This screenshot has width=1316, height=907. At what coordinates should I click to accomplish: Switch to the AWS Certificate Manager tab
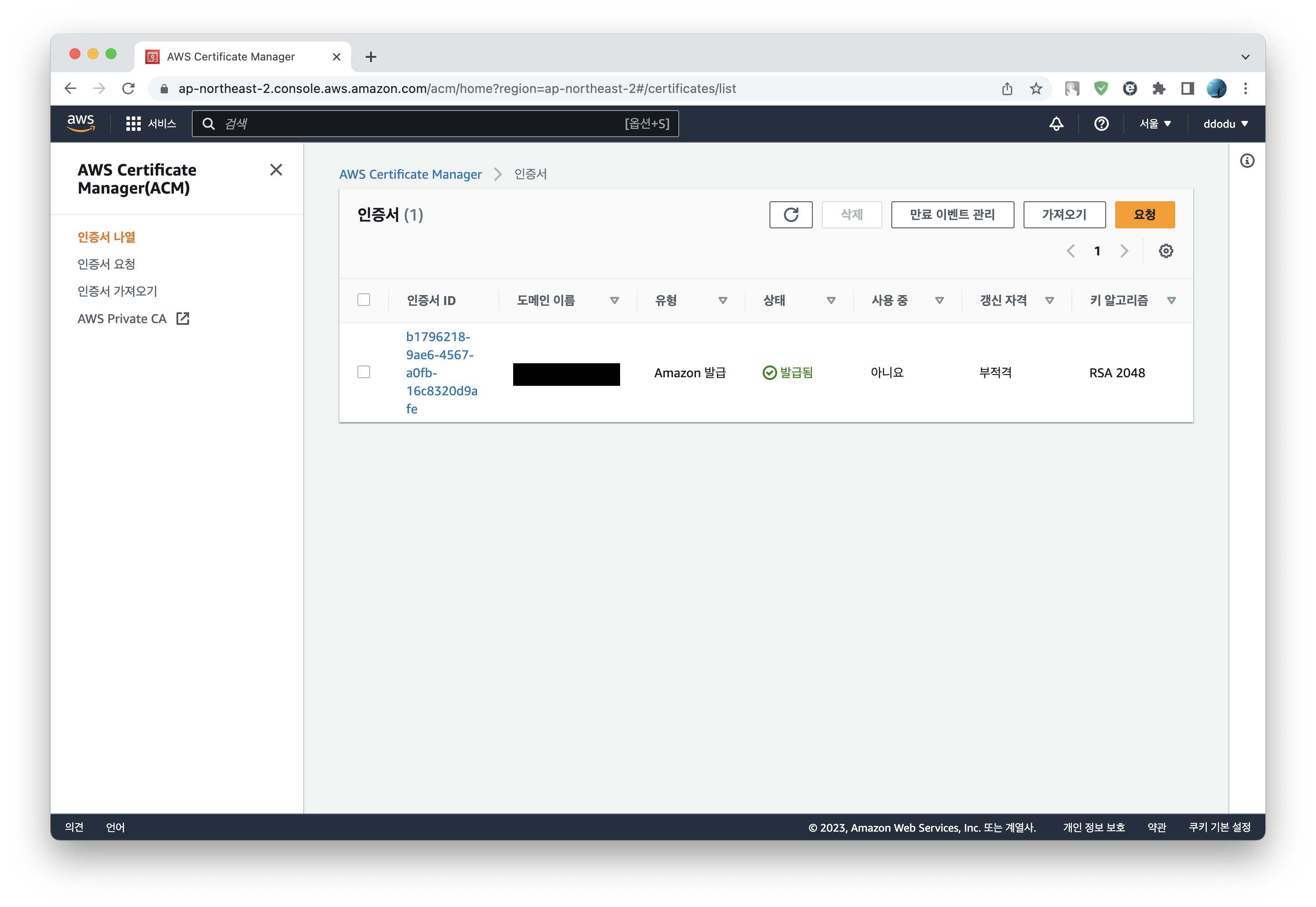tap(243, 57)
